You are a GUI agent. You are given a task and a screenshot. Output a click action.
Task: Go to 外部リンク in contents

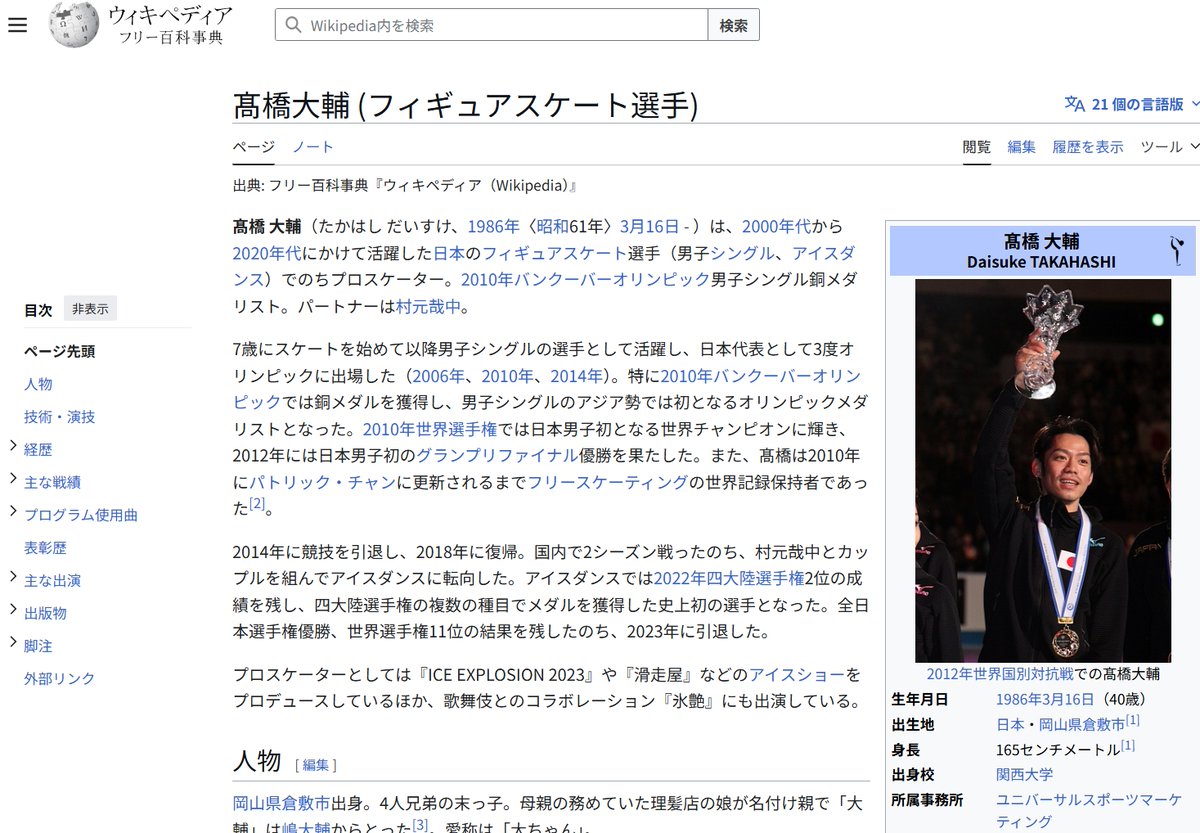point(60,678)
